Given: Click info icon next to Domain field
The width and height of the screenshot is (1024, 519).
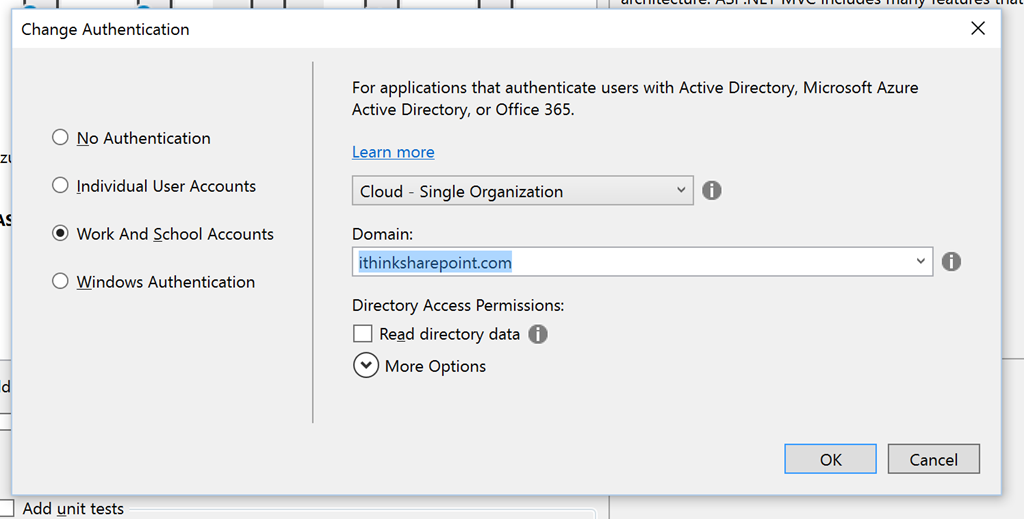Looking at the screenshot, I should click(951, 262).
